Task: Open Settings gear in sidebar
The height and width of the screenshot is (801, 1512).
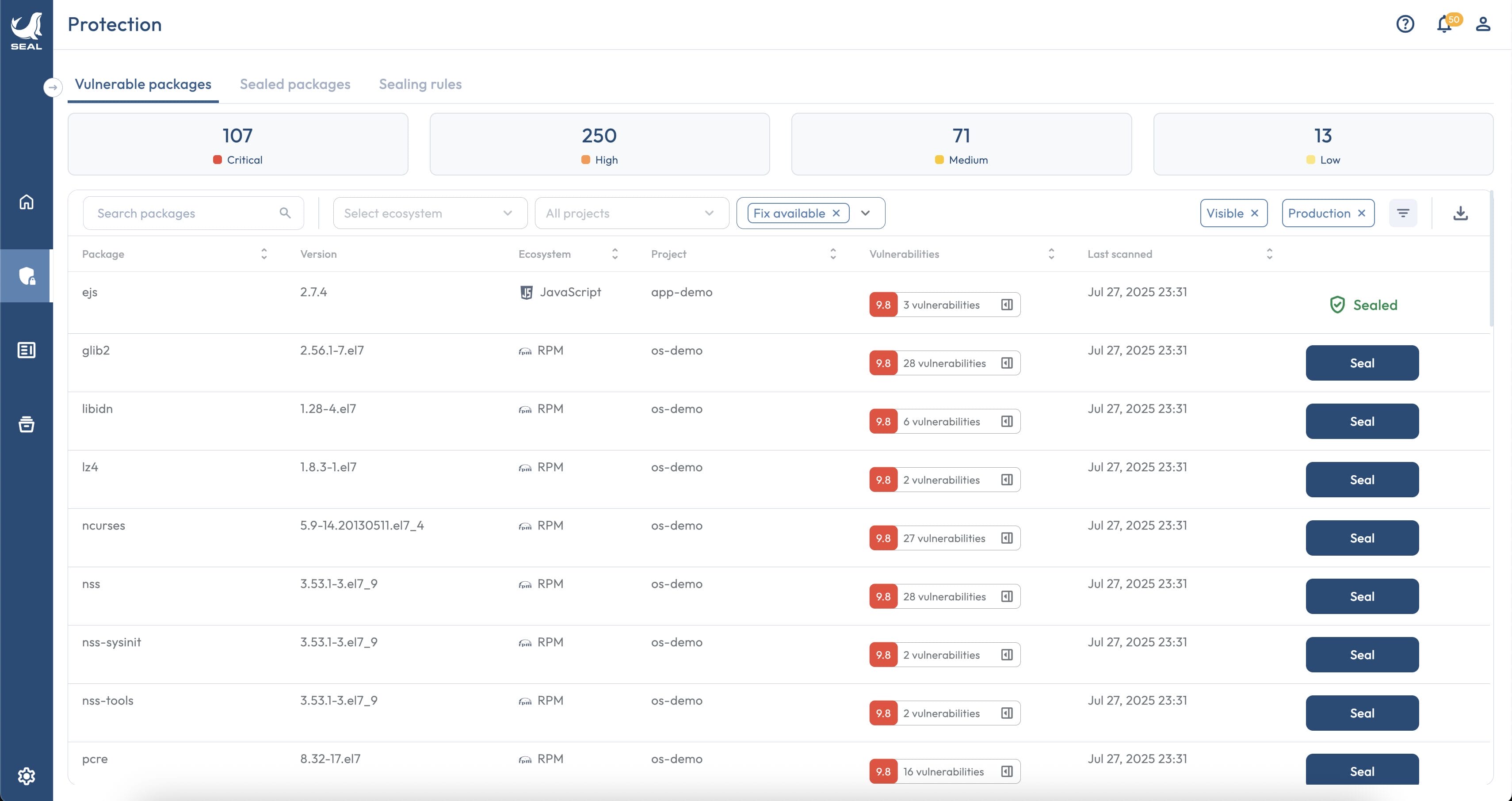Action: tap(27, 776)
